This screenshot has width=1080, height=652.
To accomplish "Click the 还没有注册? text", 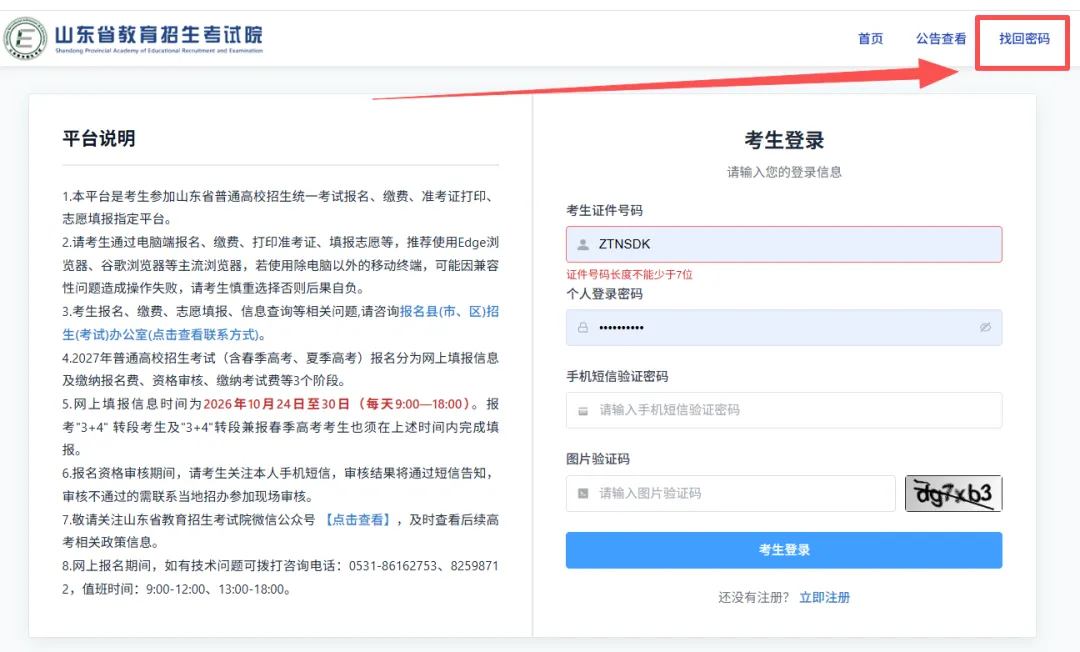I will coord(754,598).
